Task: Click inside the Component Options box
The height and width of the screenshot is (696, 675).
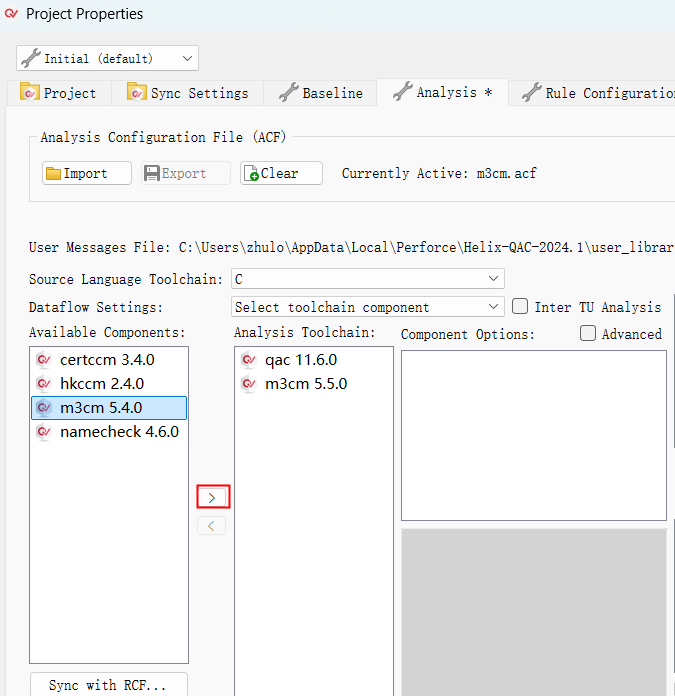Action: 533,435
